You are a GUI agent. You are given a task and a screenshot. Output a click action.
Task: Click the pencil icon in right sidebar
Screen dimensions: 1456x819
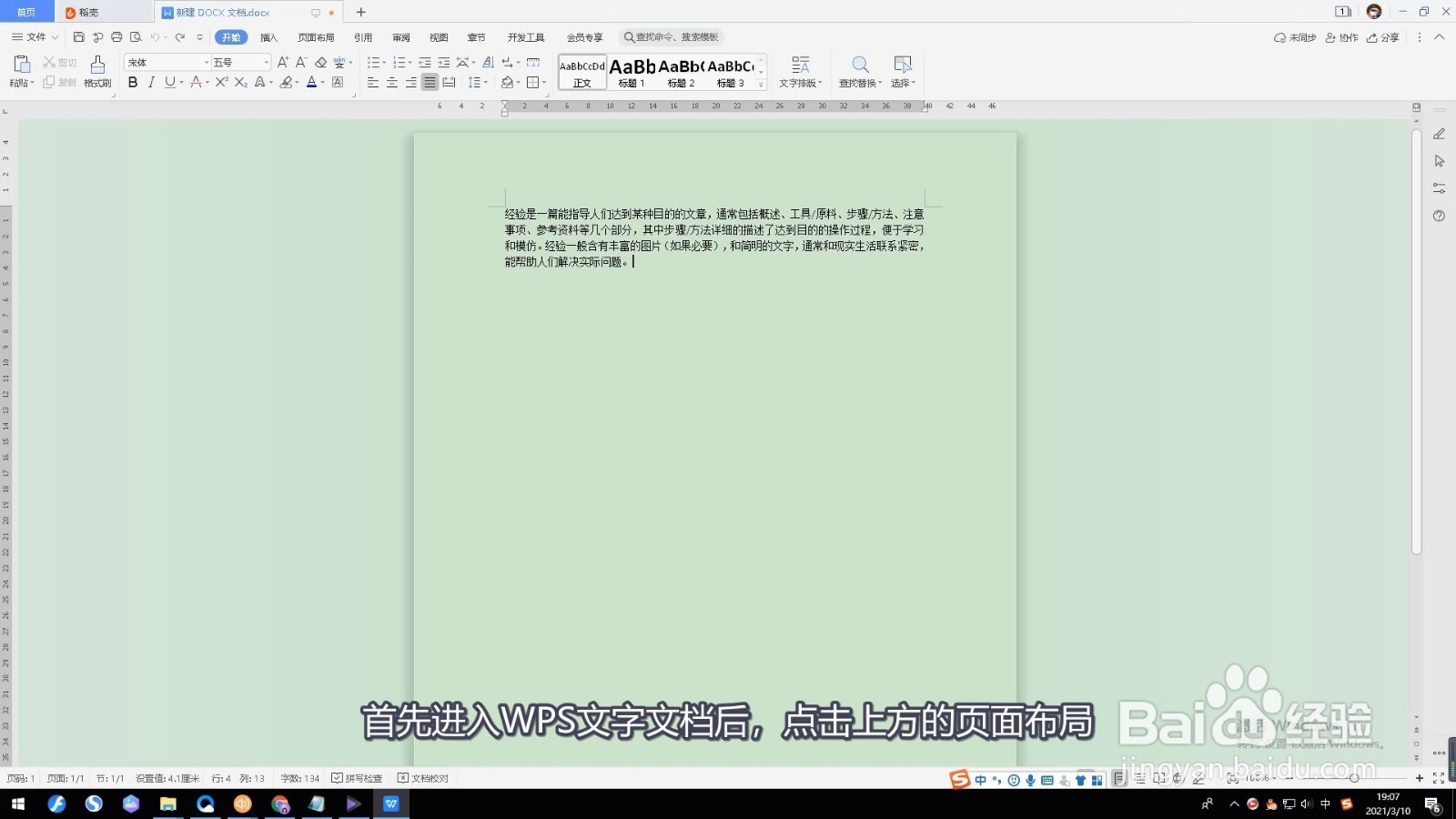1439,134
